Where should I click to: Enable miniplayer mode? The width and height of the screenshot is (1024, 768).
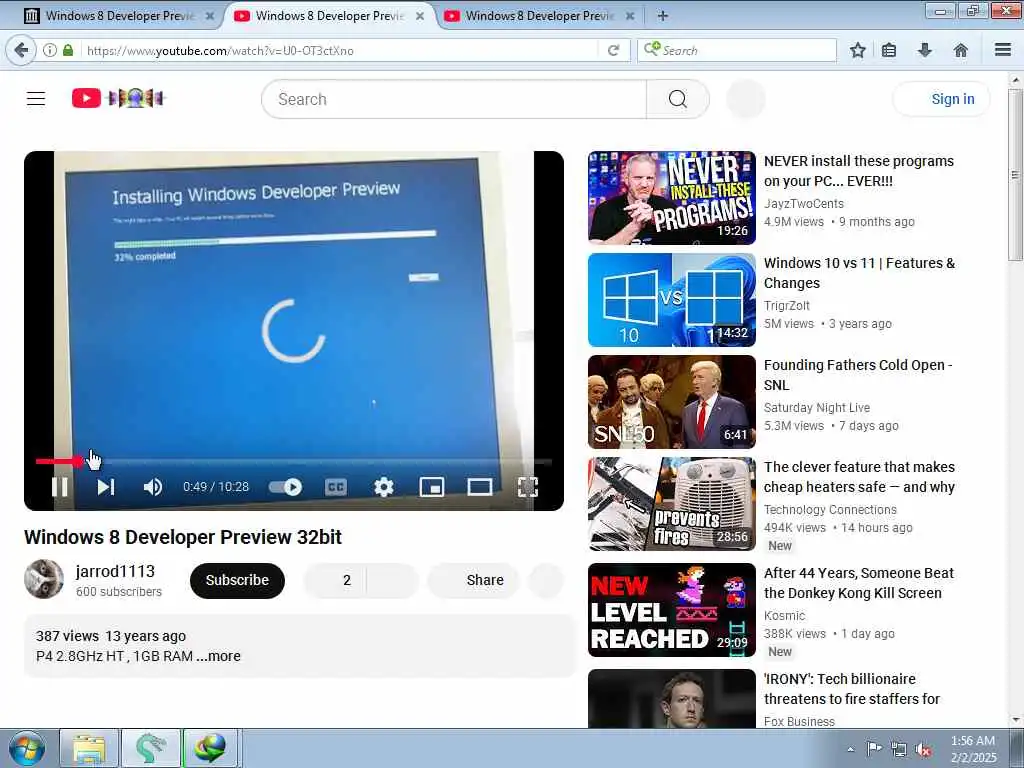coord(432,487)
